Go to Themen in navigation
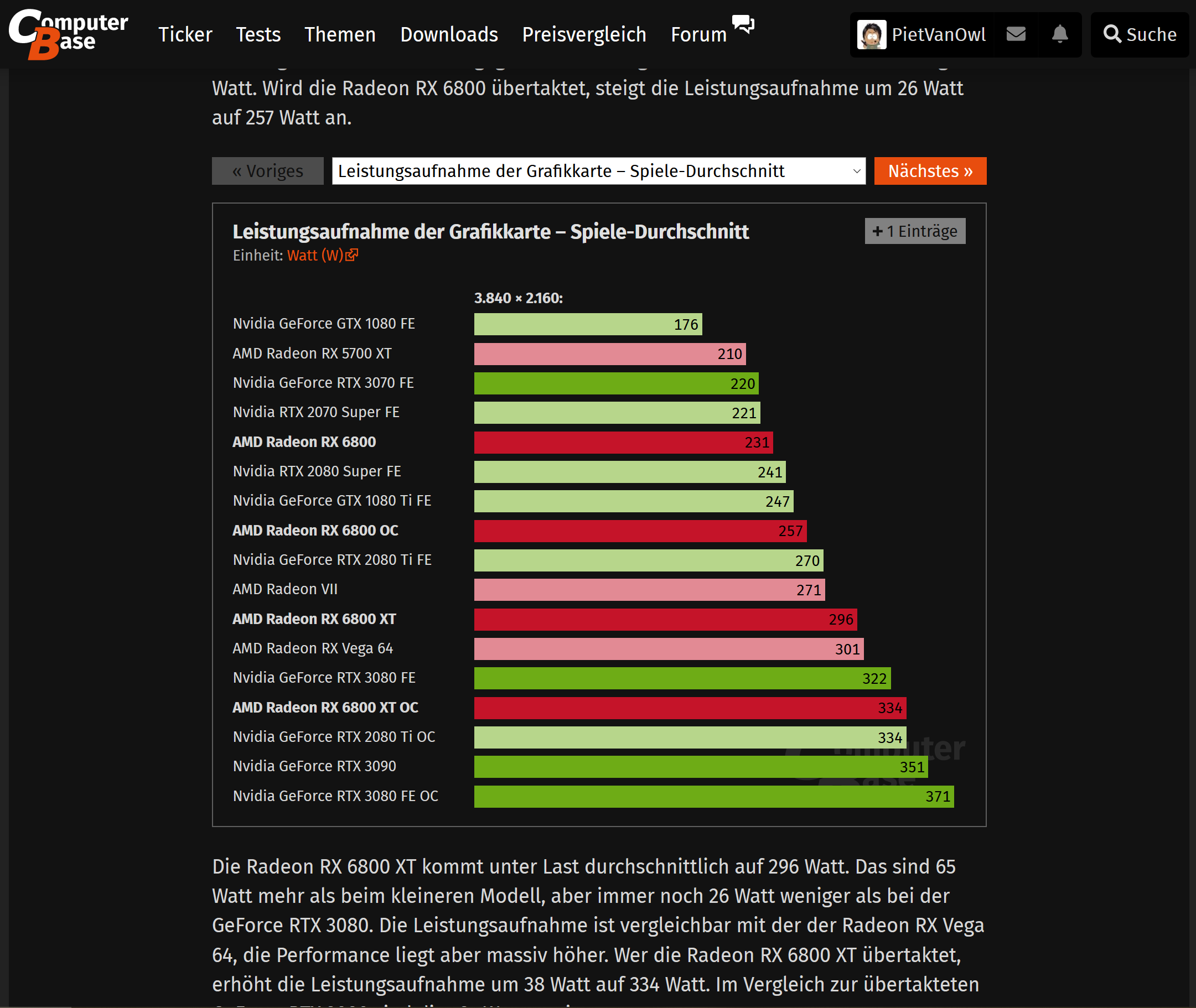This screenshot has height=1008, width=1196. click(340, 34)
